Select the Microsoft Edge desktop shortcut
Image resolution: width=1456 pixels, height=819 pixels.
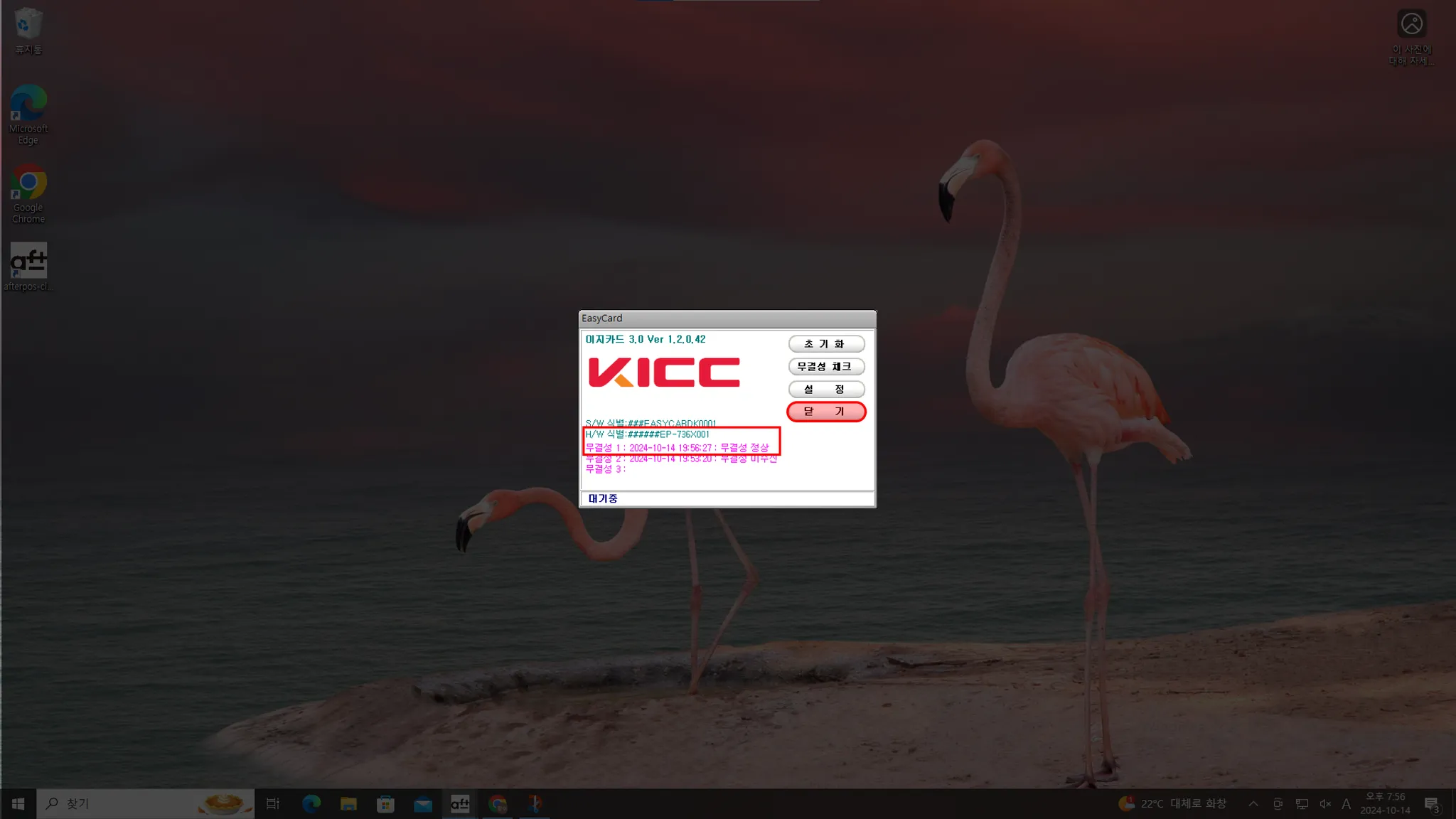pos(28,114)
